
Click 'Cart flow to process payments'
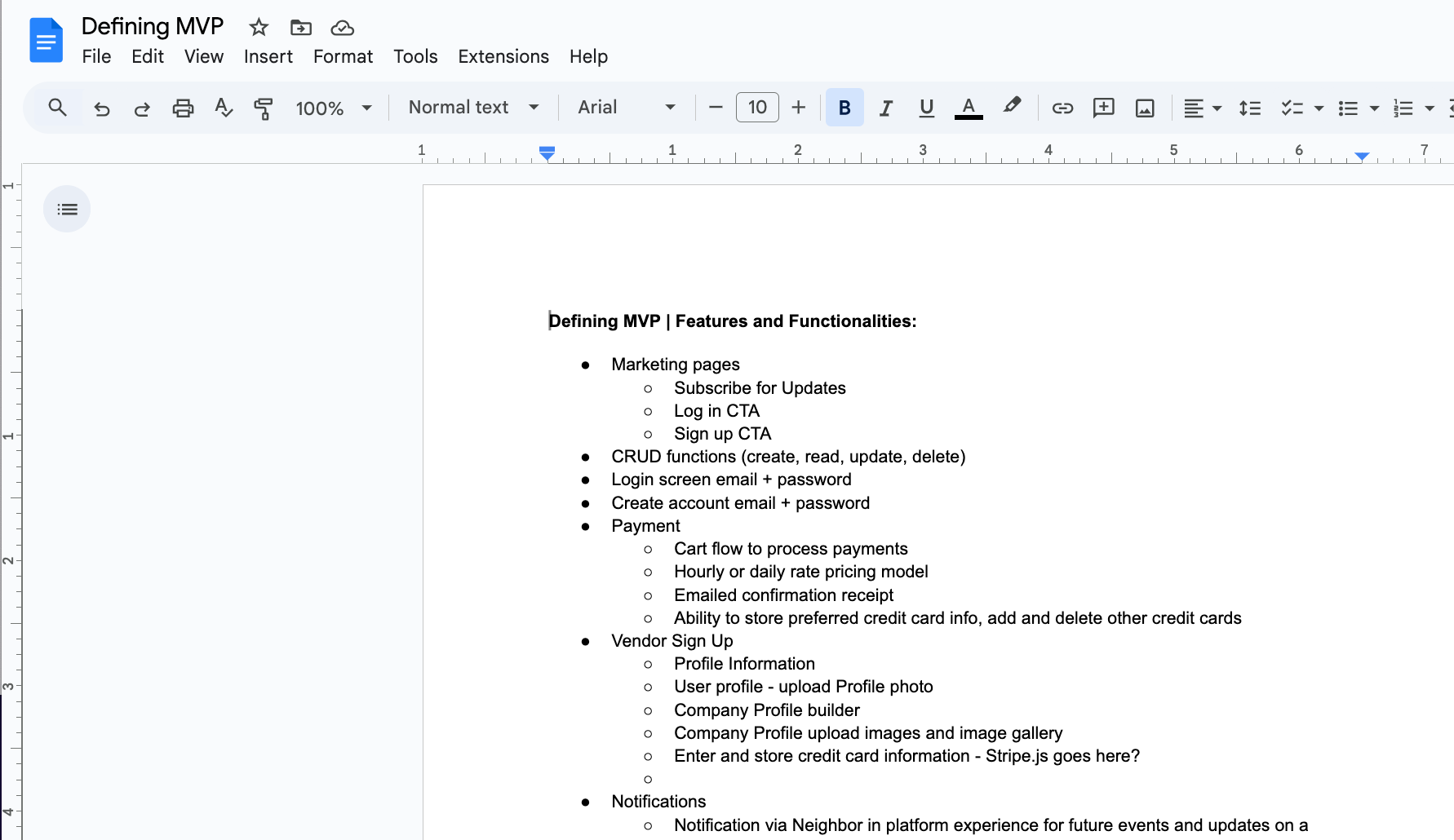click(x=791, y=549)
